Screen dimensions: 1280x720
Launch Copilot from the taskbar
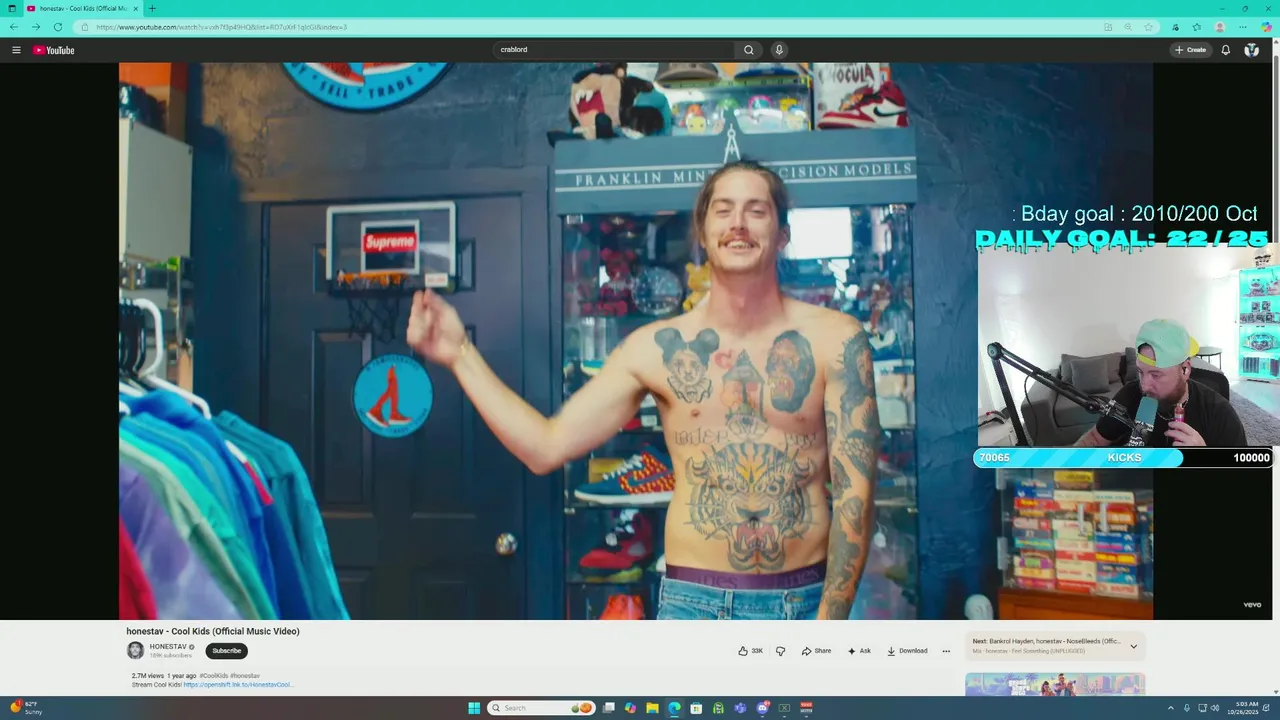click(630, 708)
